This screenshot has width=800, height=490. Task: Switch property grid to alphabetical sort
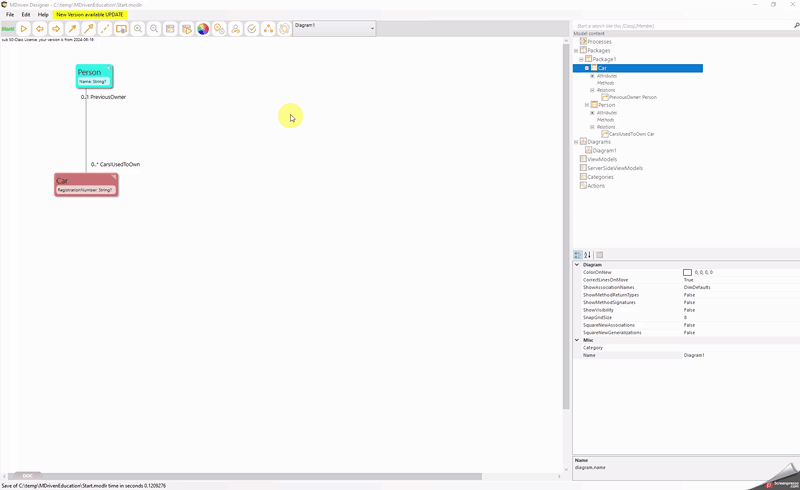[x=588, y=255]
